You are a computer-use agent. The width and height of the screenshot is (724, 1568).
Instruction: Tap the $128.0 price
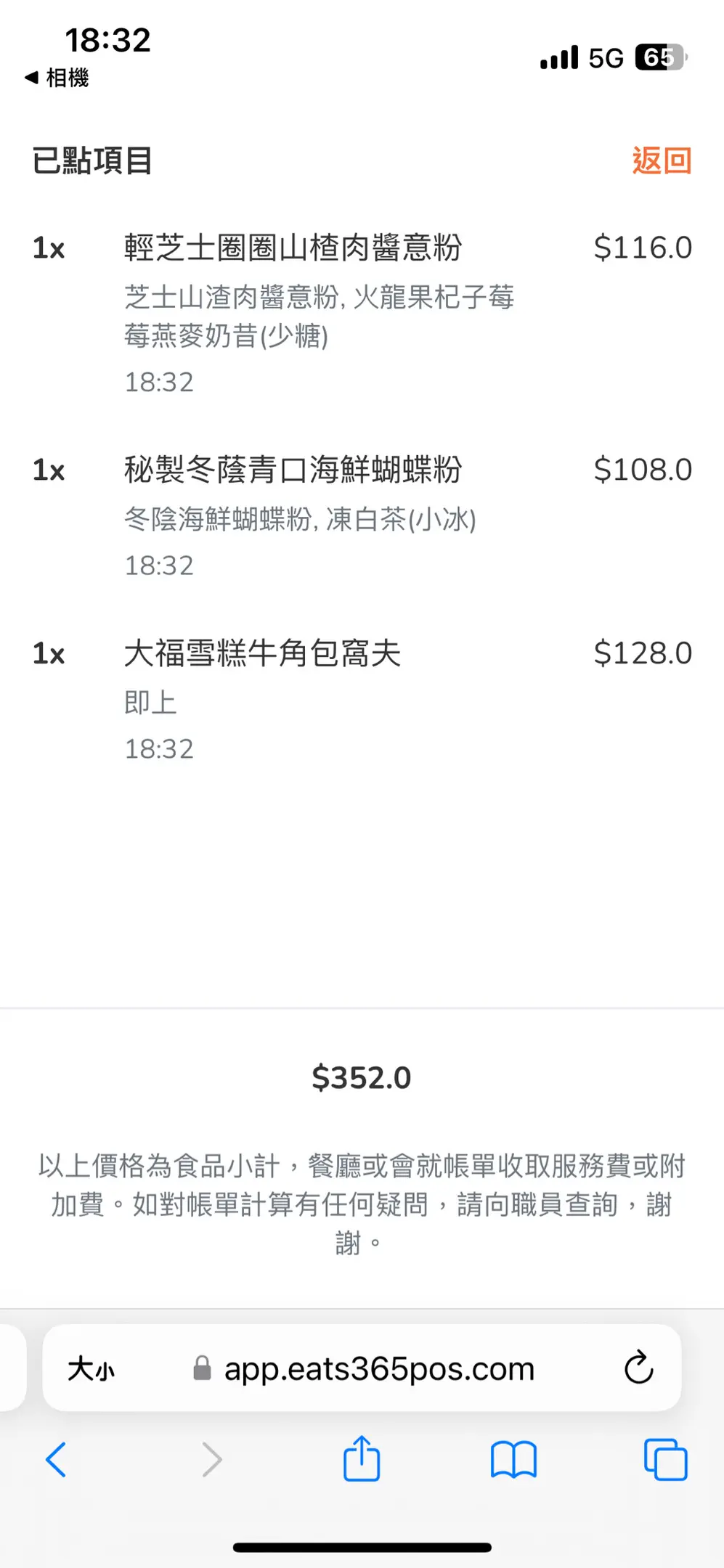click(x=642, y=653)
